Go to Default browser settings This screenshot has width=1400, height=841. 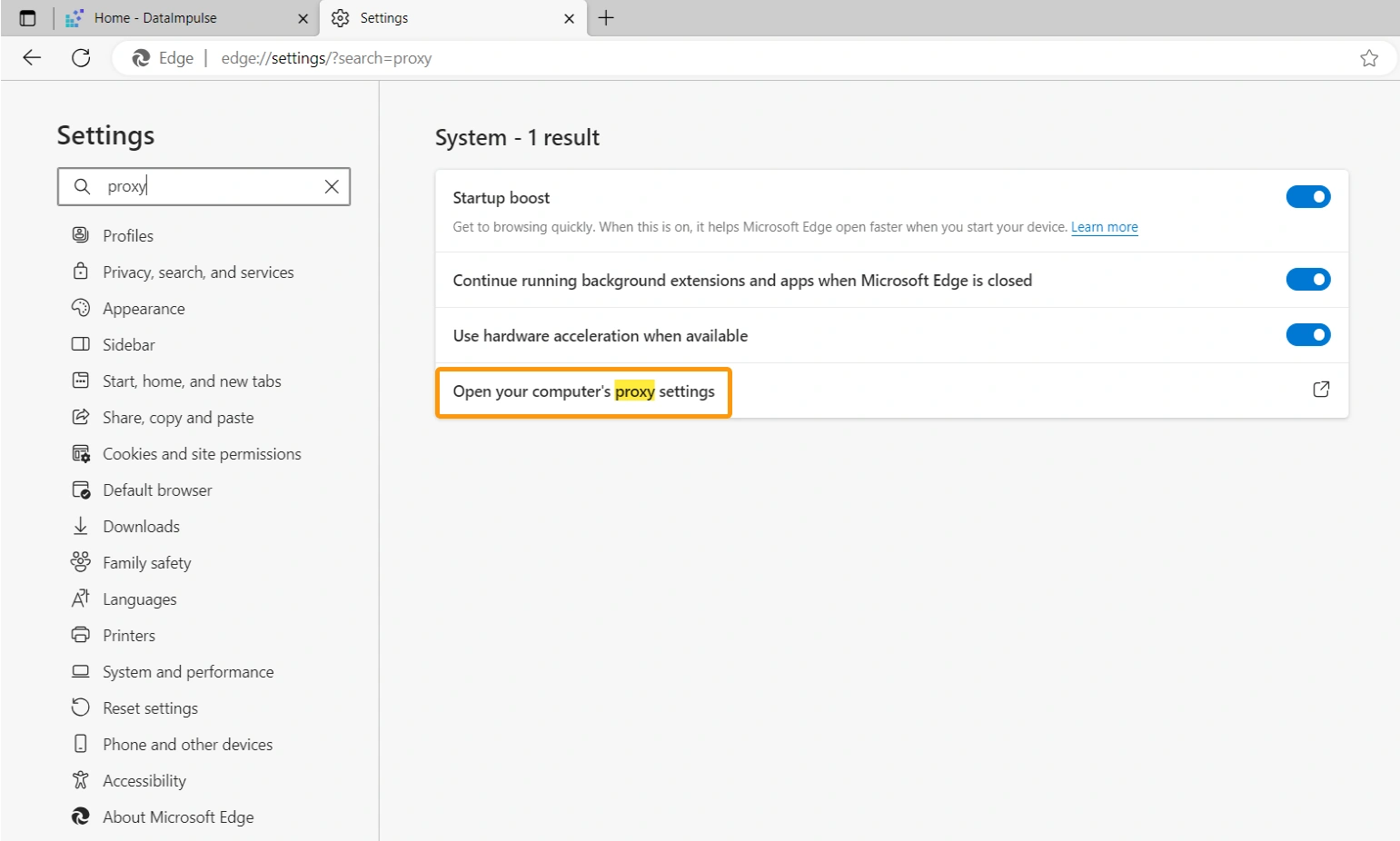[x=157, y=490]
